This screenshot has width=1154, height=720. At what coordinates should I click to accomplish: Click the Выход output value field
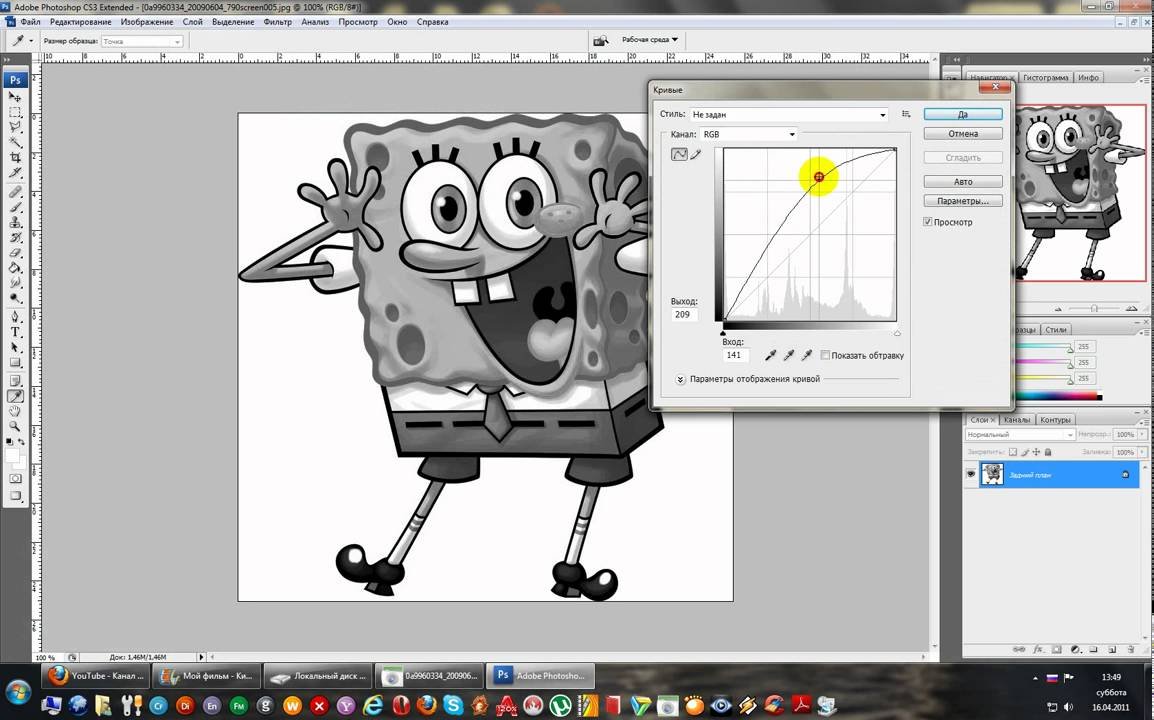point(684,314)
